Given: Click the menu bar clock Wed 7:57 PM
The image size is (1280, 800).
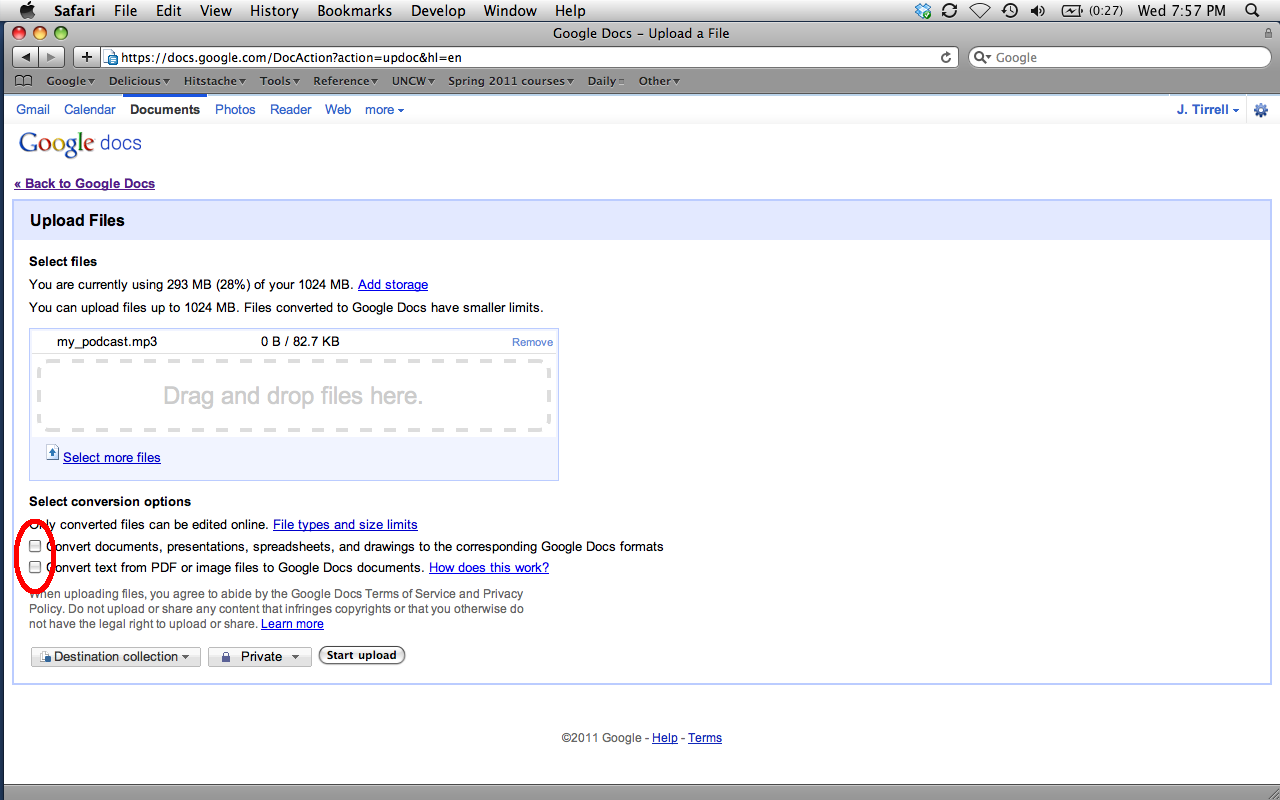Looking at the screenshot, I should pyautogui.click(x=1182, y=11).
